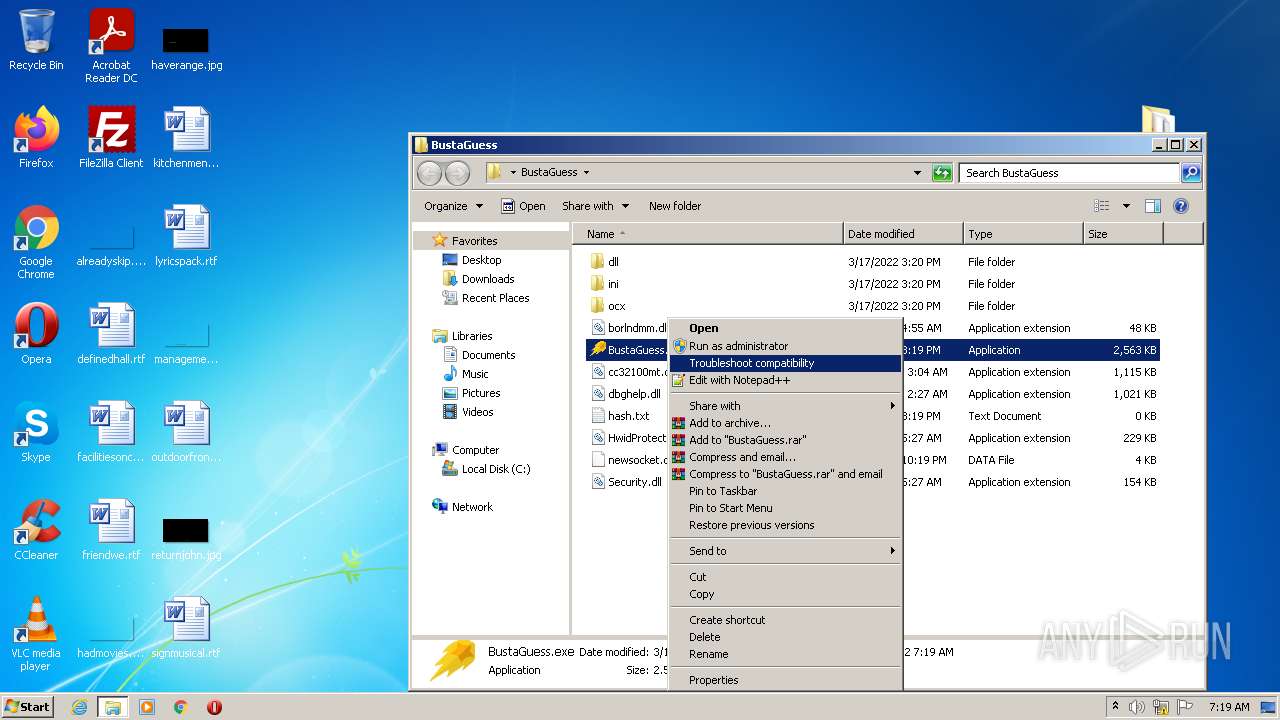
Task: Click the Action Center flag in the tray
Action: [x=1185, y=707]
